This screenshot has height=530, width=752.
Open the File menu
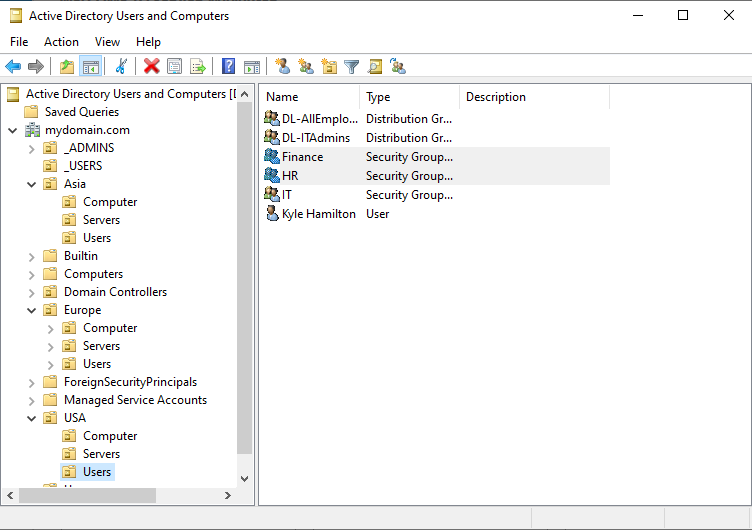[19, 42]
